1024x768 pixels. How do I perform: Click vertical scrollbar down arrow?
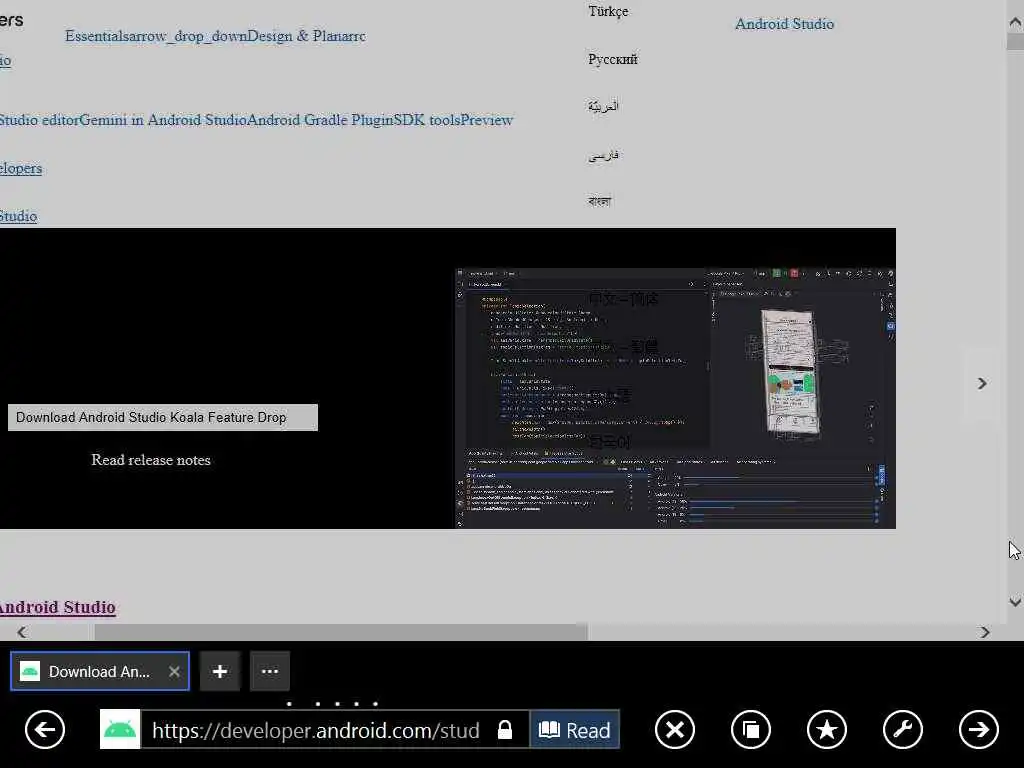(1015, 601)
